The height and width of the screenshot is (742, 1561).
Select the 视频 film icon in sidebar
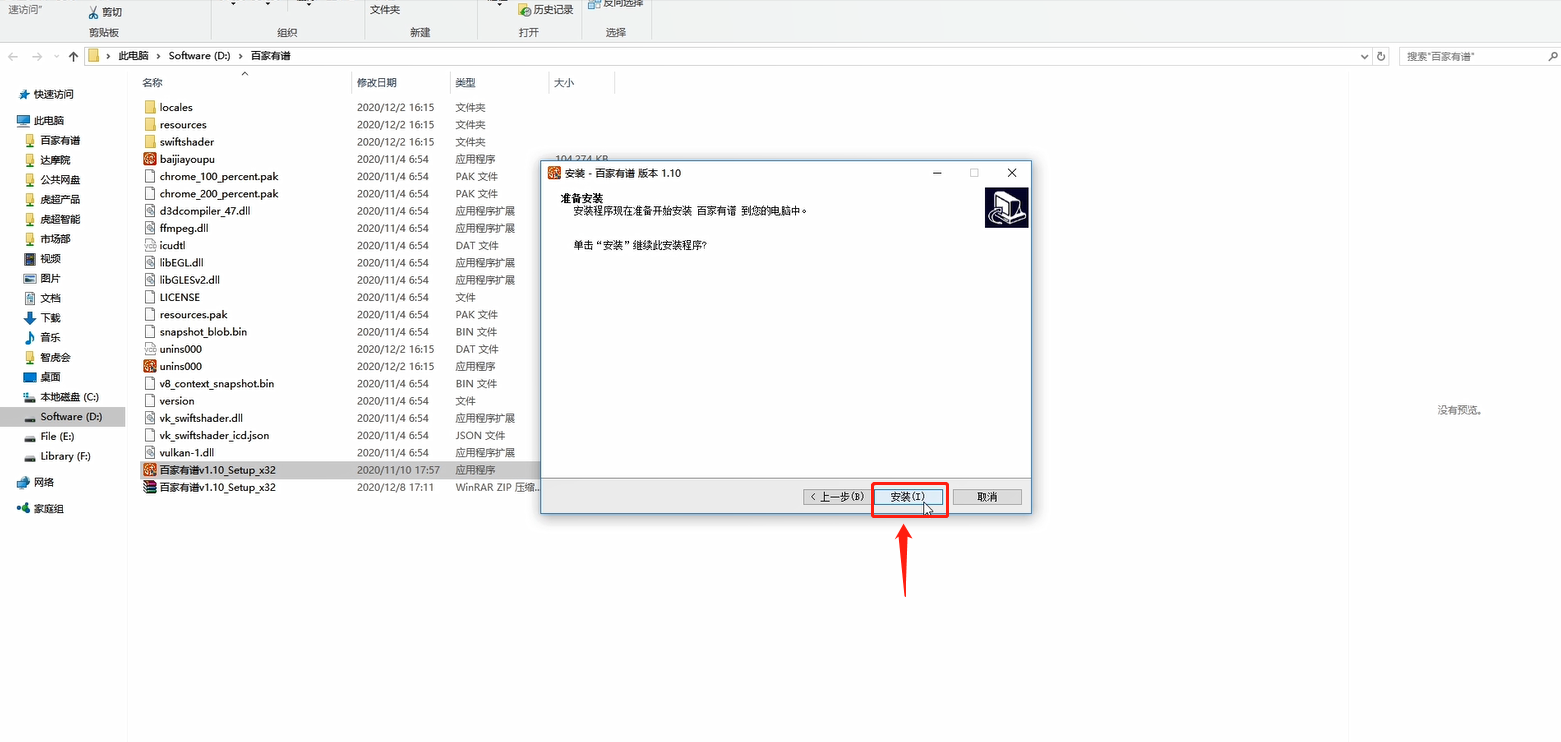30,259
